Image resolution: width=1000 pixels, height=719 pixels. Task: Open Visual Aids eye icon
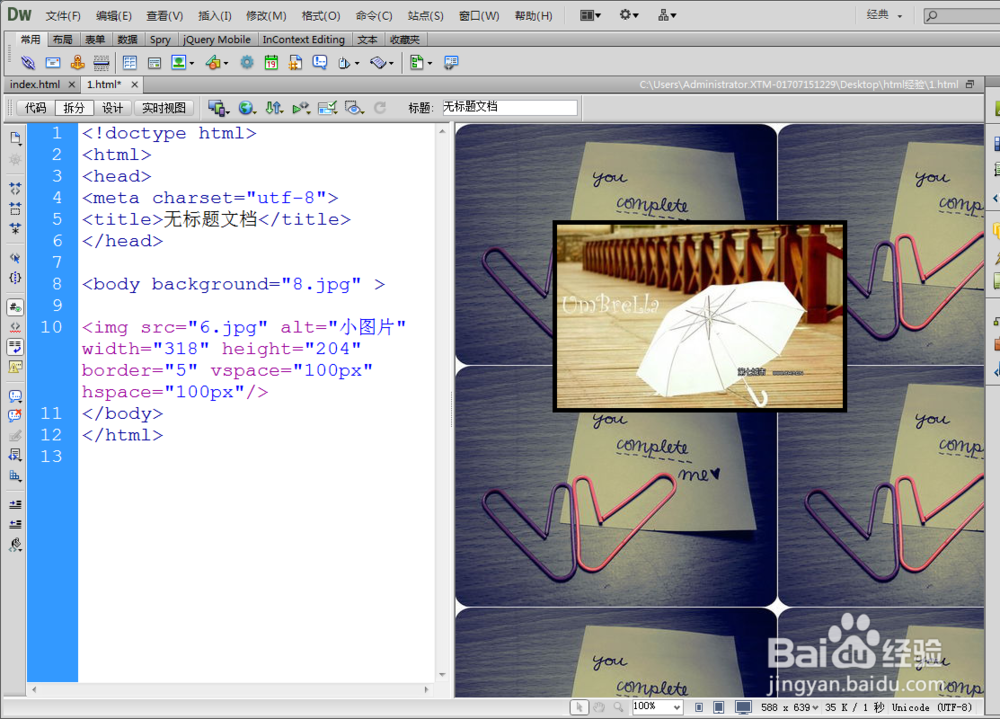pyautogui.click(x=353, y=108)
